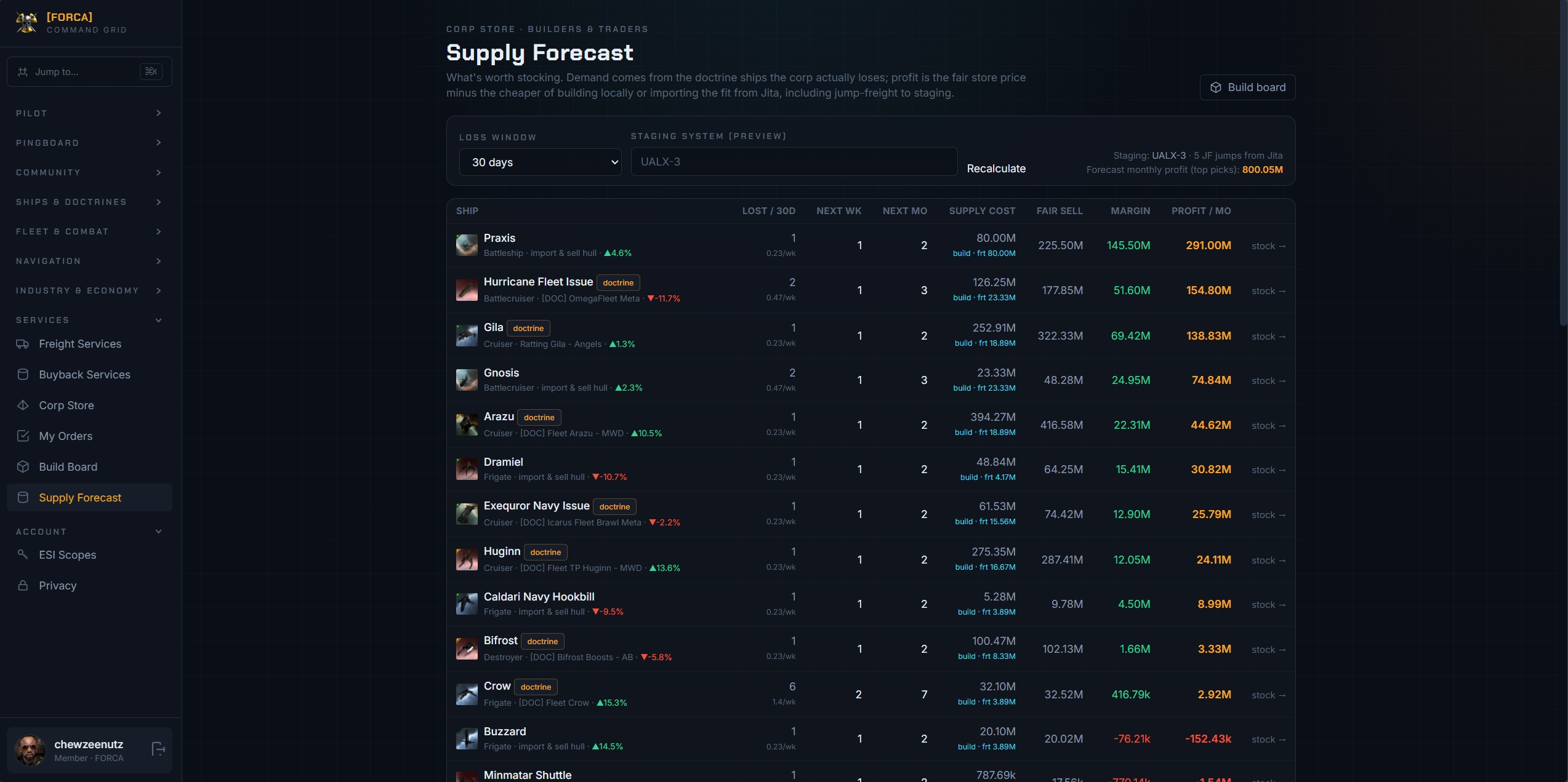
Task: Click the Privacy lock icon
Action: tap(23, 586)
